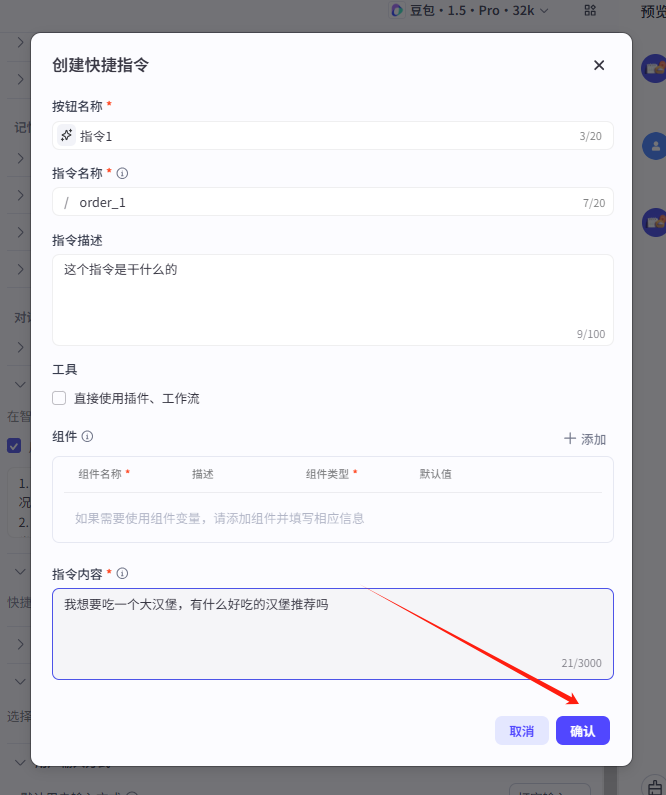Click the grid icon beside model selector
Viewport: 666px width, 795px height.
click(589, 10)
